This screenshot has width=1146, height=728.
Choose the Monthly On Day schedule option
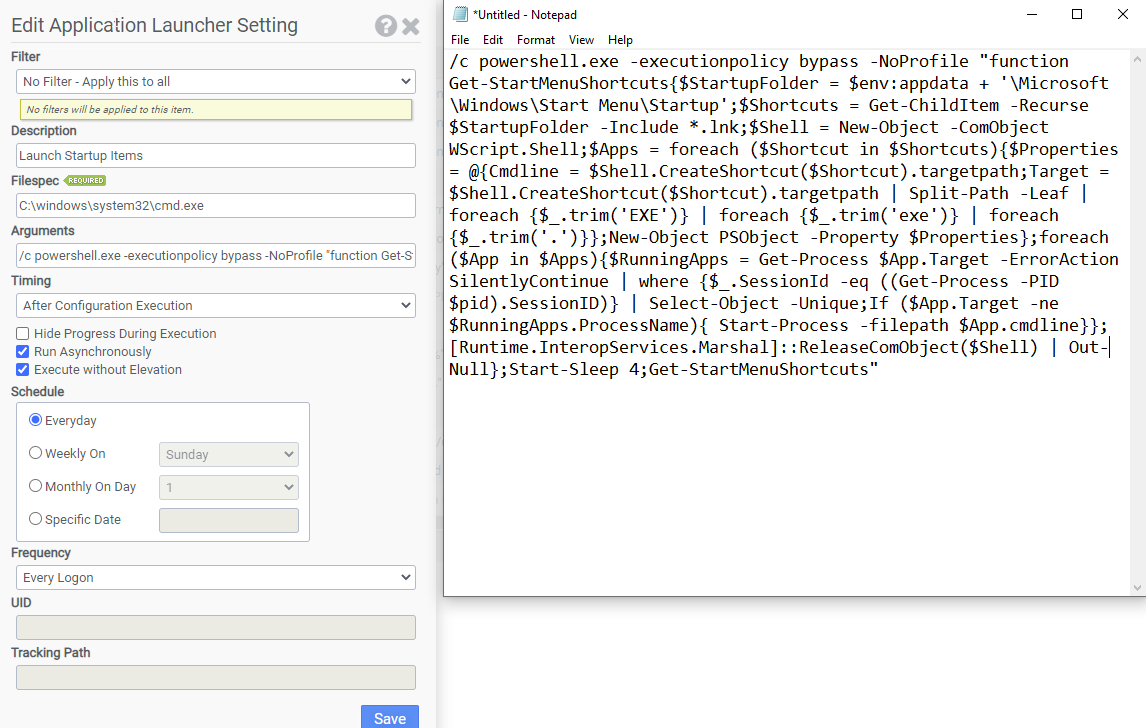pyautogui.click(x=34, y=486)
